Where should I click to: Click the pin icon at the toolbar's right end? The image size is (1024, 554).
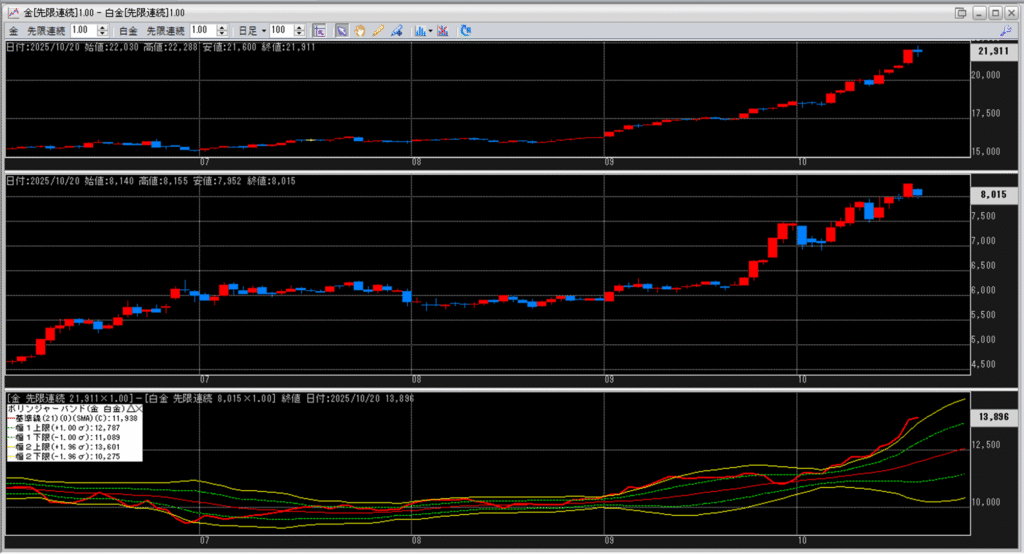tap(1006, 31)
